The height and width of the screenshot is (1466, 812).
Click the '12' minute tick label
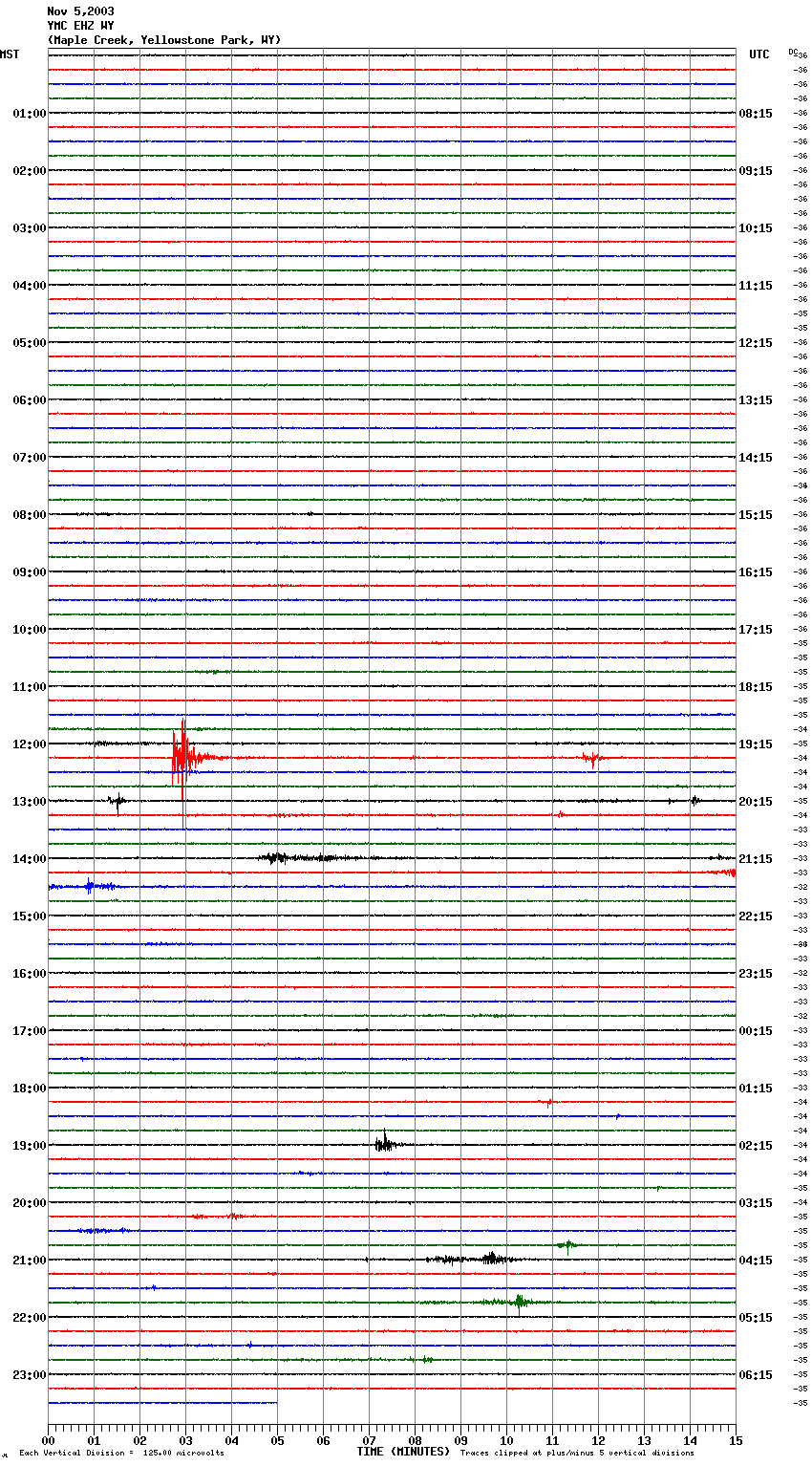[598, 1440]
